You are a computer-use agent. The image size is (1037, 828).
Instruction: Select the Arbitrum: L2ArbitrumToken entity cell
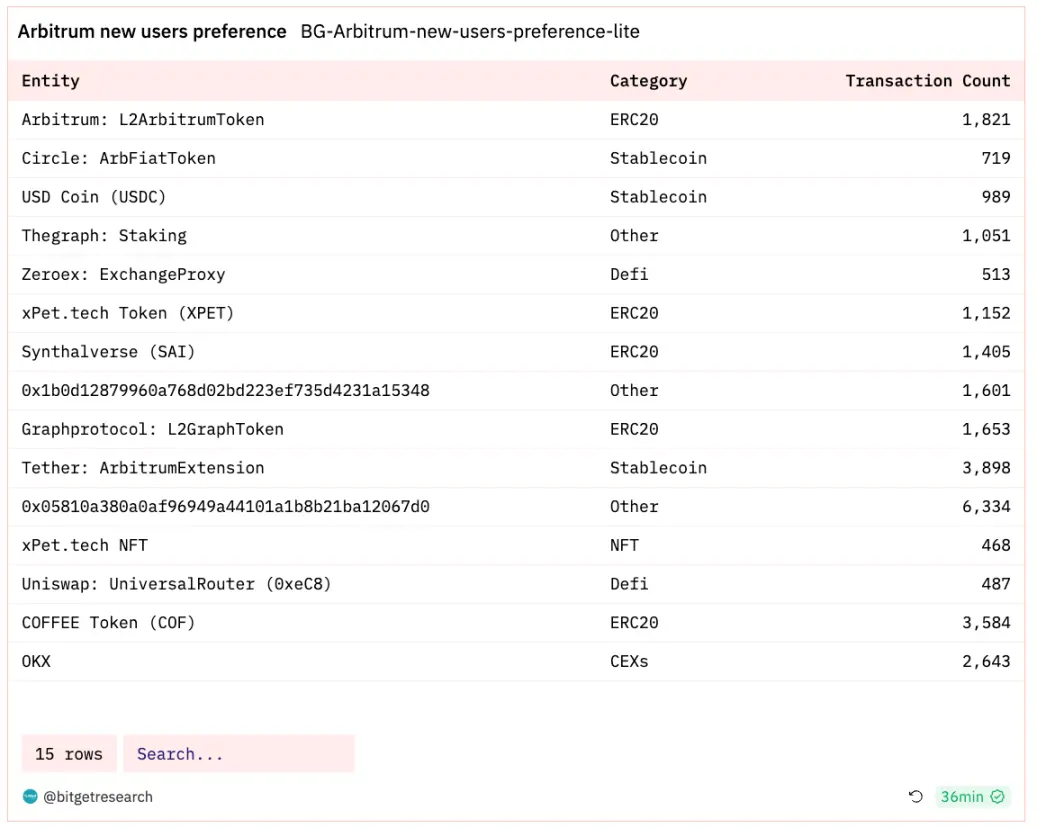143,120
